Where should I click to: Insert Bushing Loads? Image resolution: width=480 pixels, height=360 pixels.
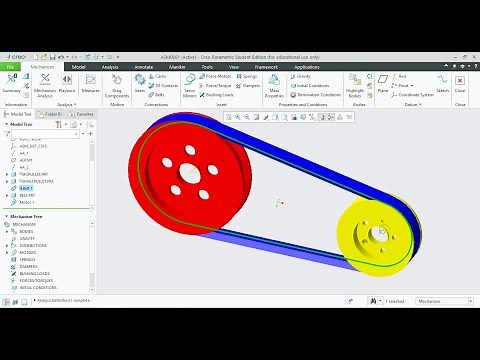[216, 95]
